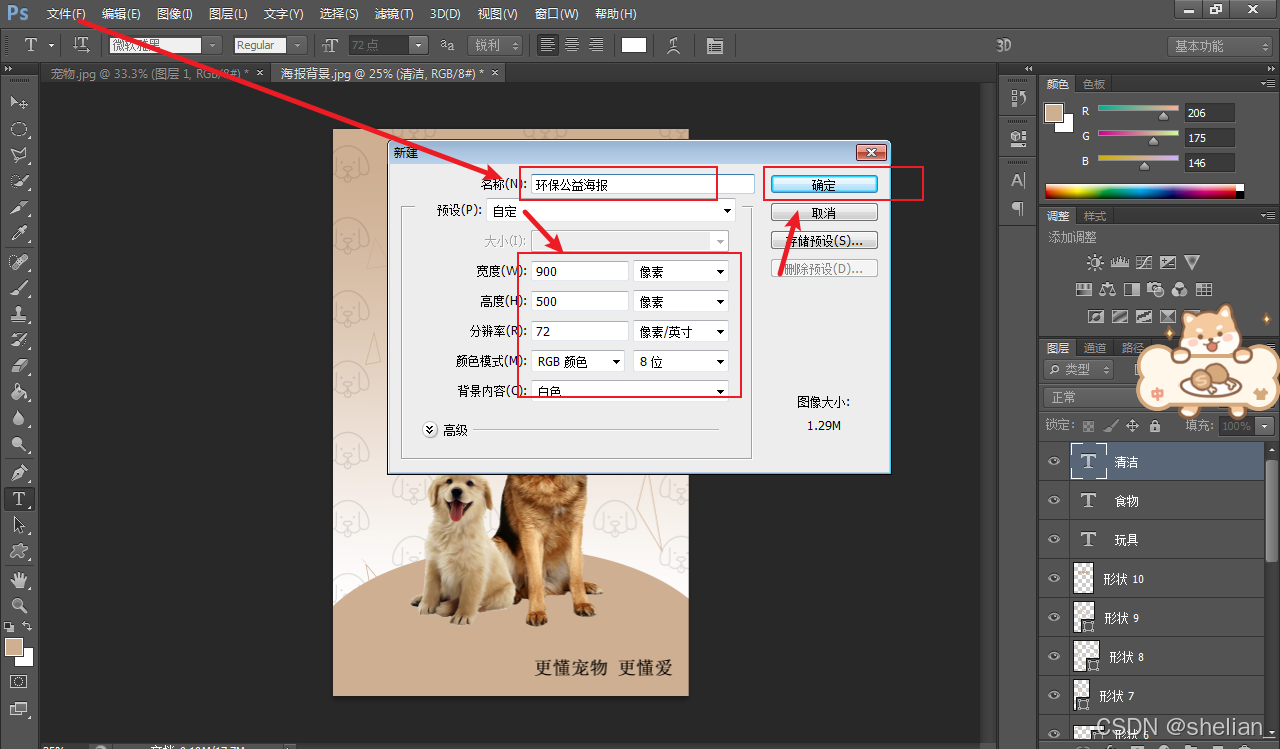Toggle visibility of 形状 7 layer

[1053, 695]
